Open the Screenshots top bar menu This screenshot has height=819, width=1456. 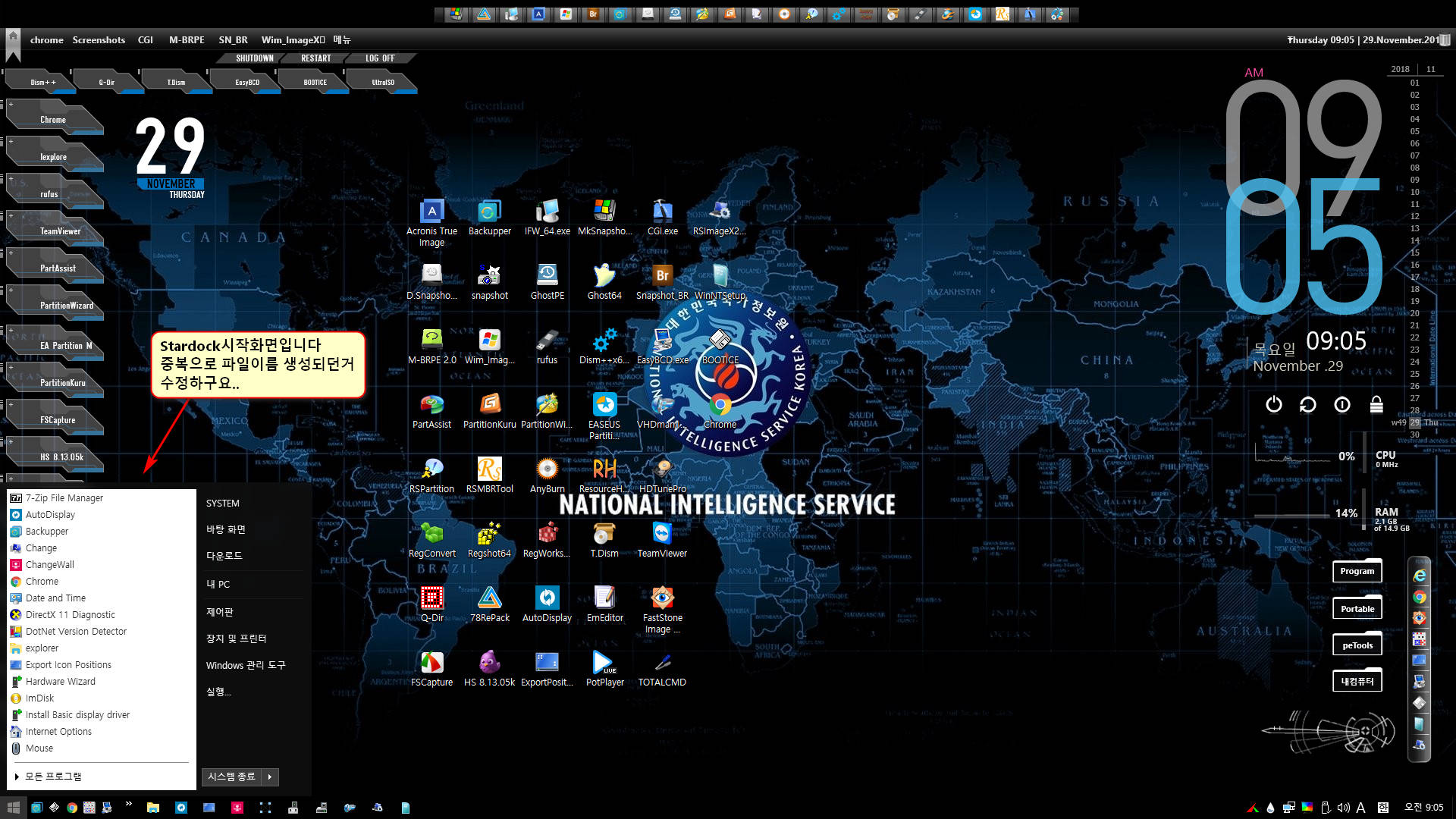[x=99, y=39]
